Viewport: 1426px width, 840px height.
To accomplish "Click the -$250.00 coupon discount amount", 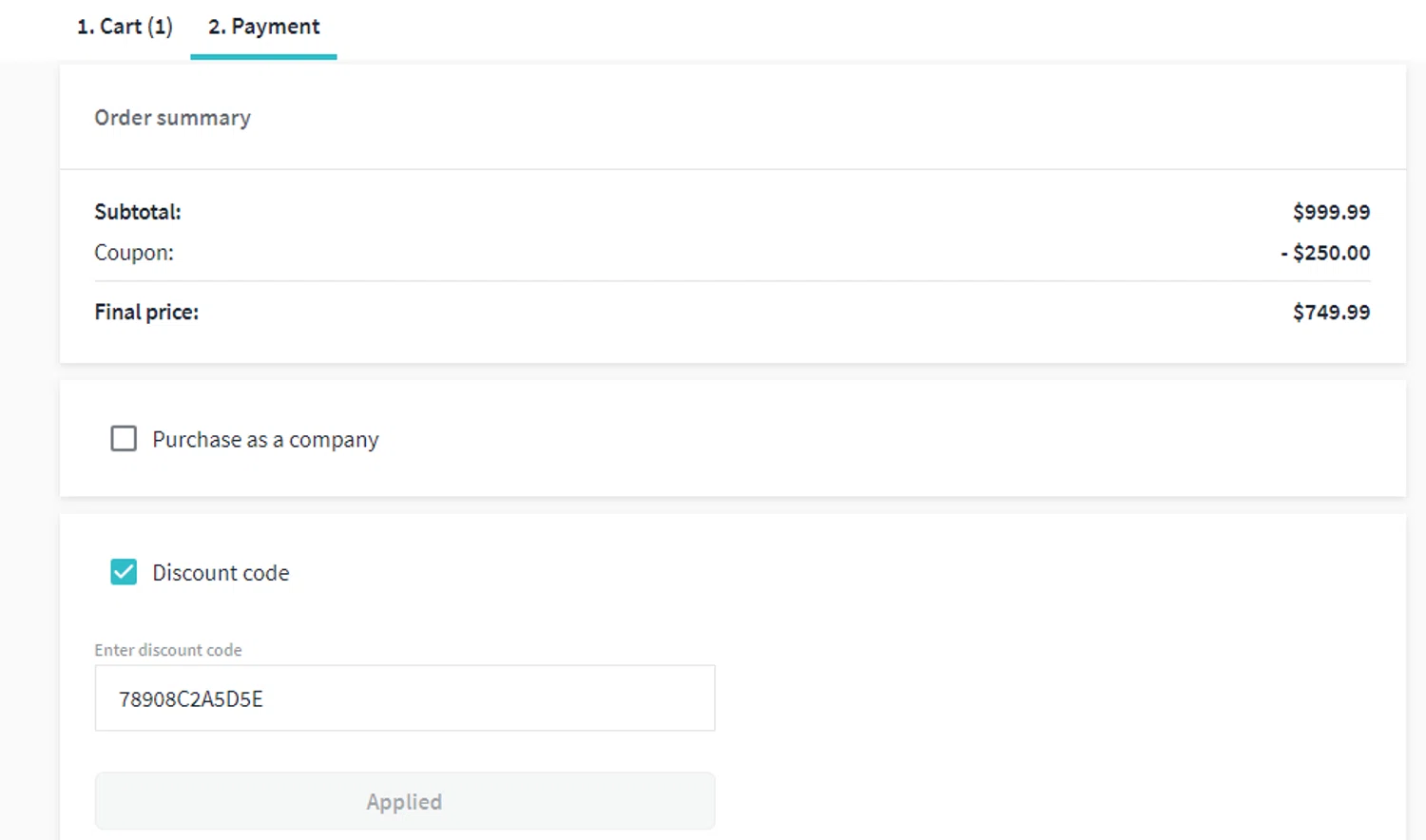I will point(1325,253).
